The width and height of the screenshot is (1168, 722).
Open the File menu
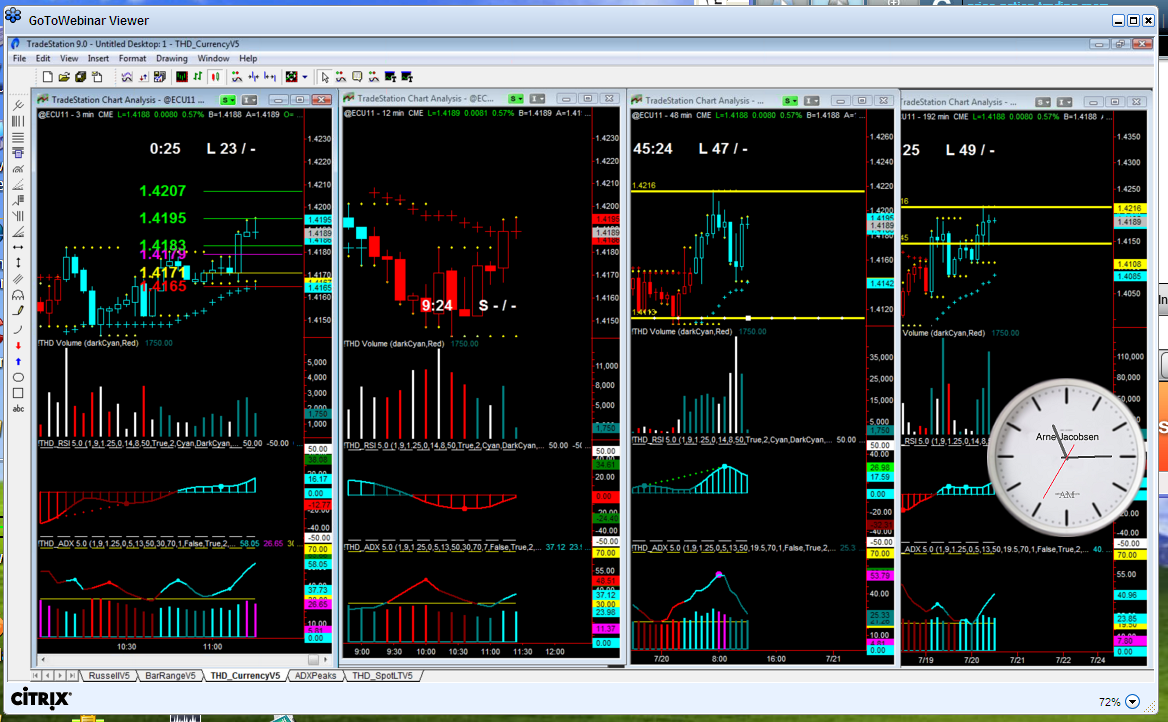(19, 58)
